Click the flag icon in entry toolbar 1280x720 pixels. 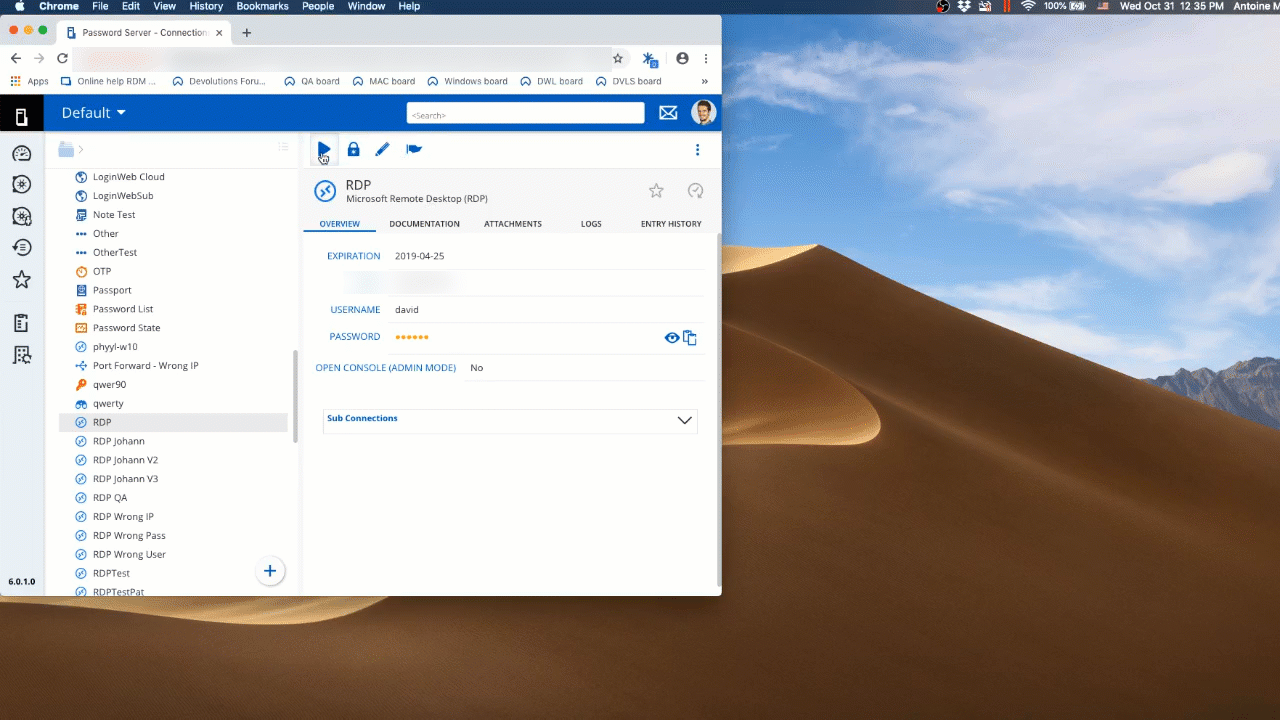coord(414,150)
